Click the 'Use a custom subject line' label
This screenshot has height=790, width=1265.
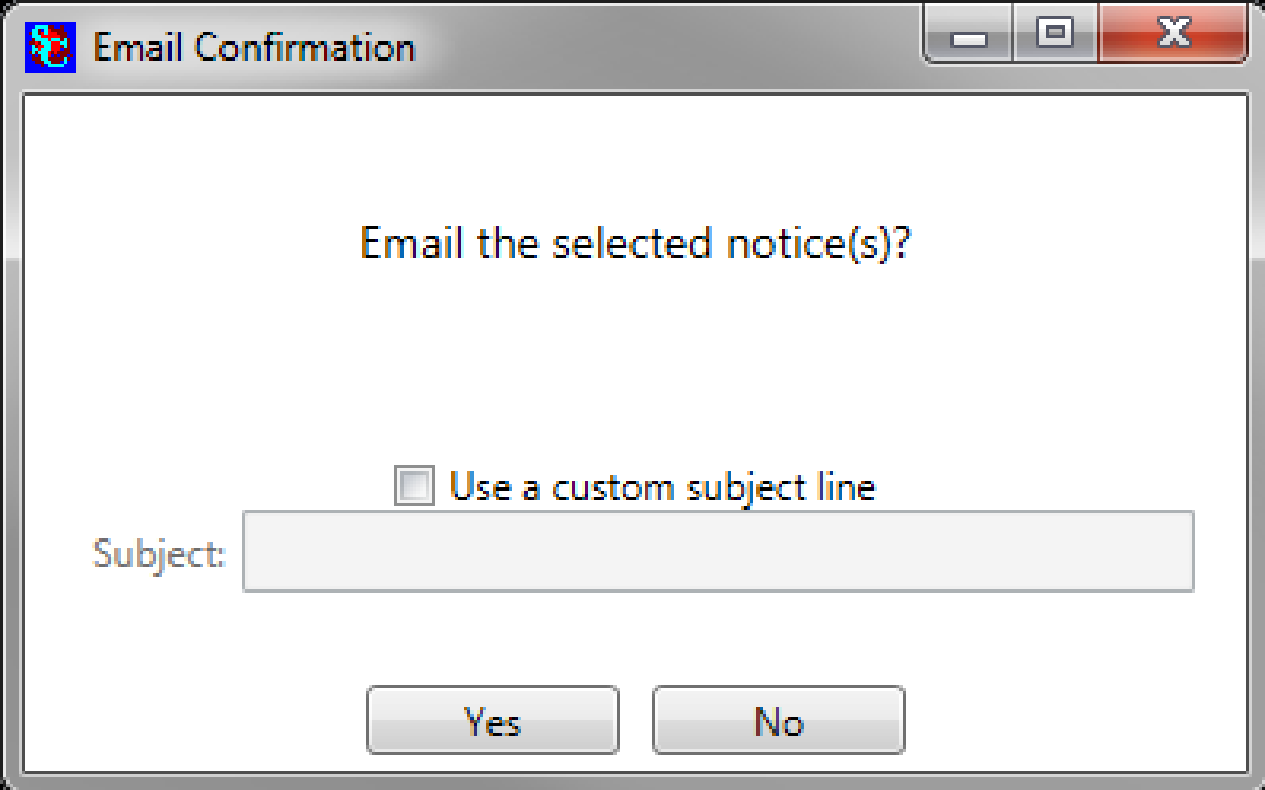point(662,487)
